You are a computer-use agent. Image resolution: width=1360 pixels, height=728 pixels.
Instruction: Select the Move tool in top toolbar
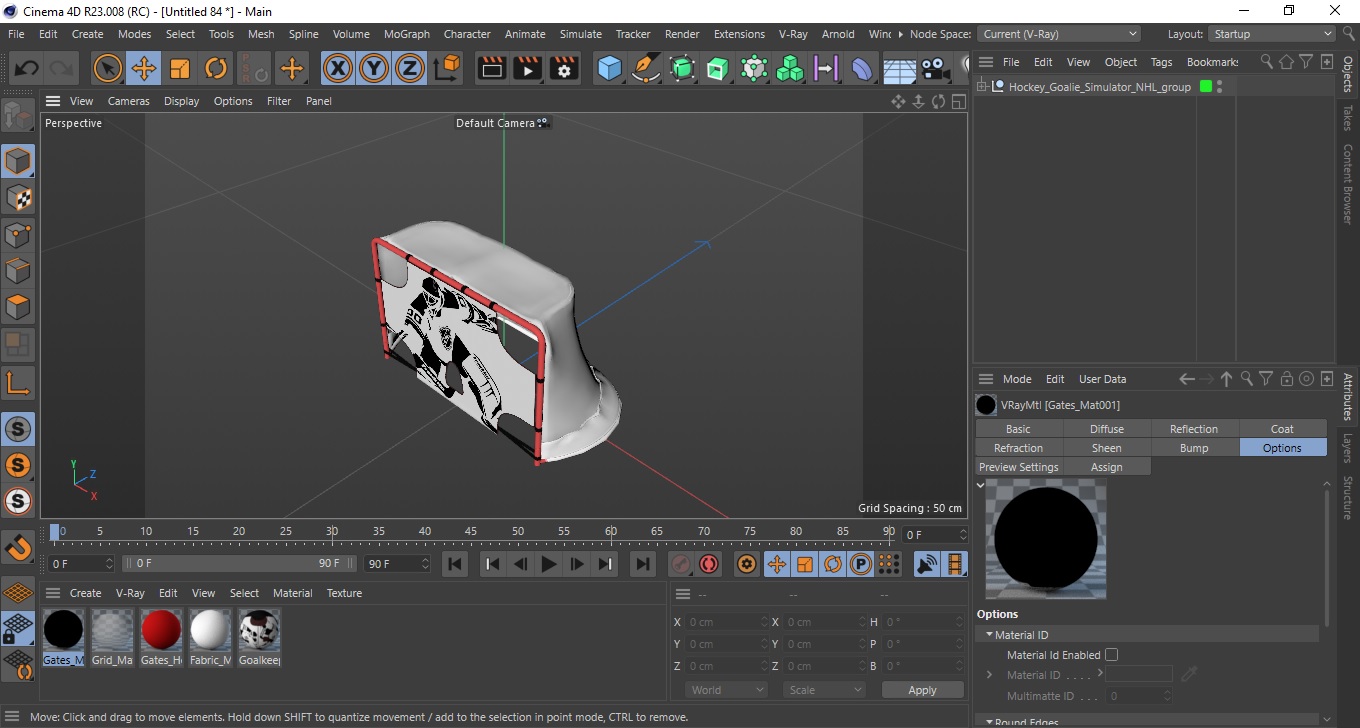[144, 69]
